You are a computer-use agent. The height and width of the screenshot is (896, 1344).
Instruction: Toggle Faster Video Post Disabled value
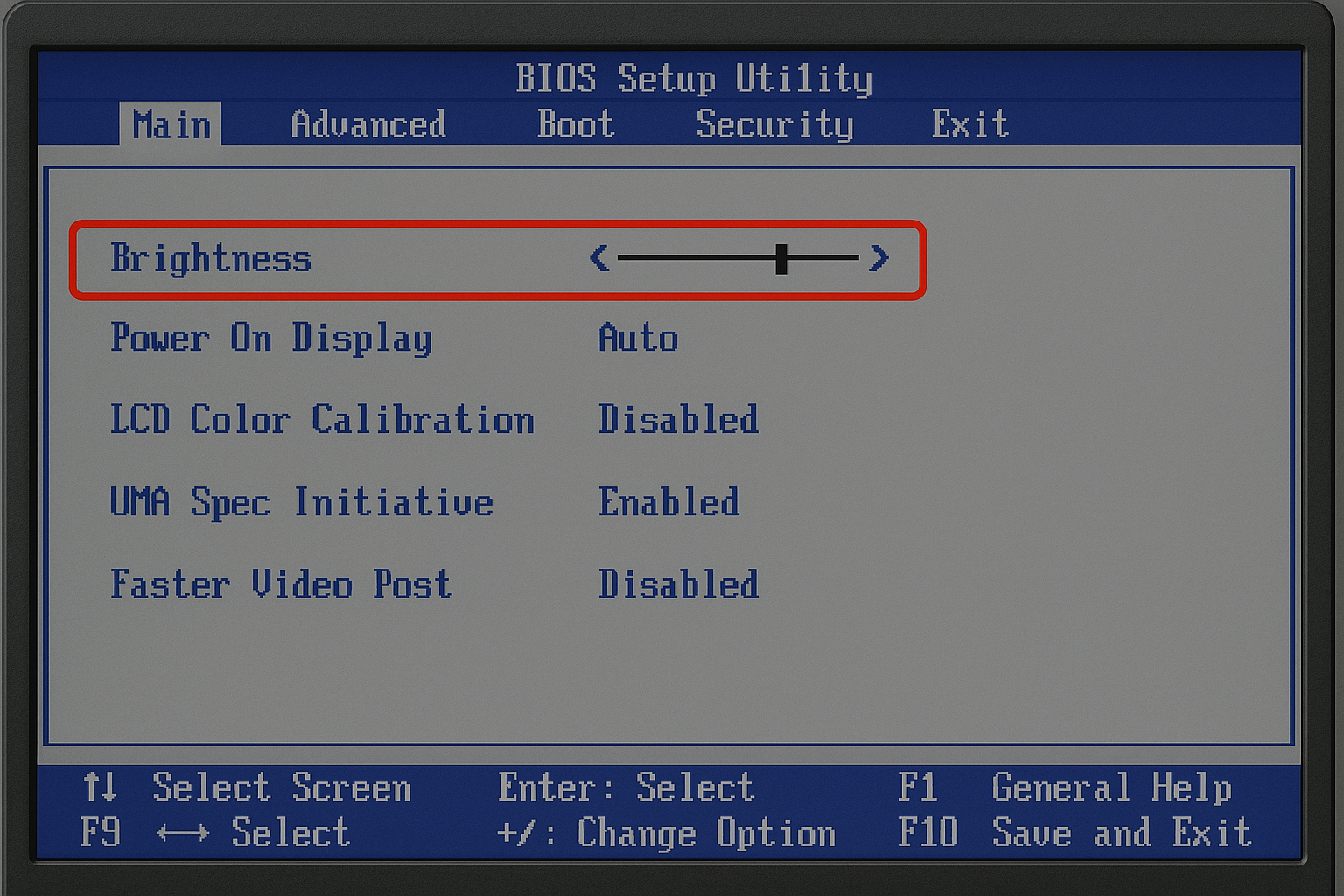tap(678, 584)
